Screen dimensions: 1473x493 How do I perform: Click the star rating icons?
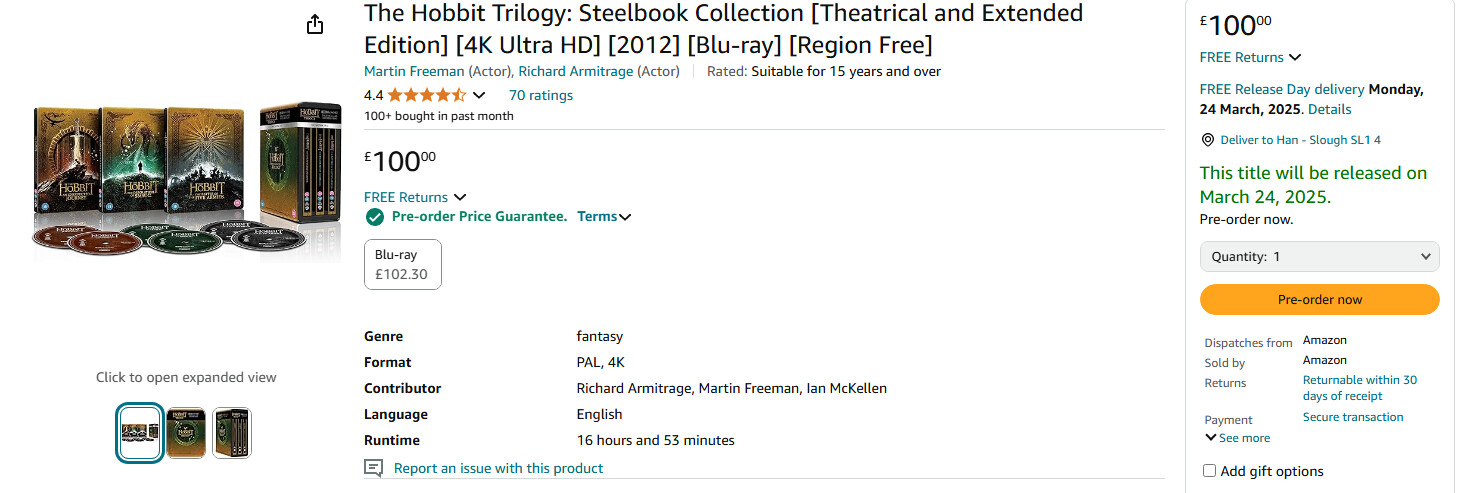[x=426, y=96]
